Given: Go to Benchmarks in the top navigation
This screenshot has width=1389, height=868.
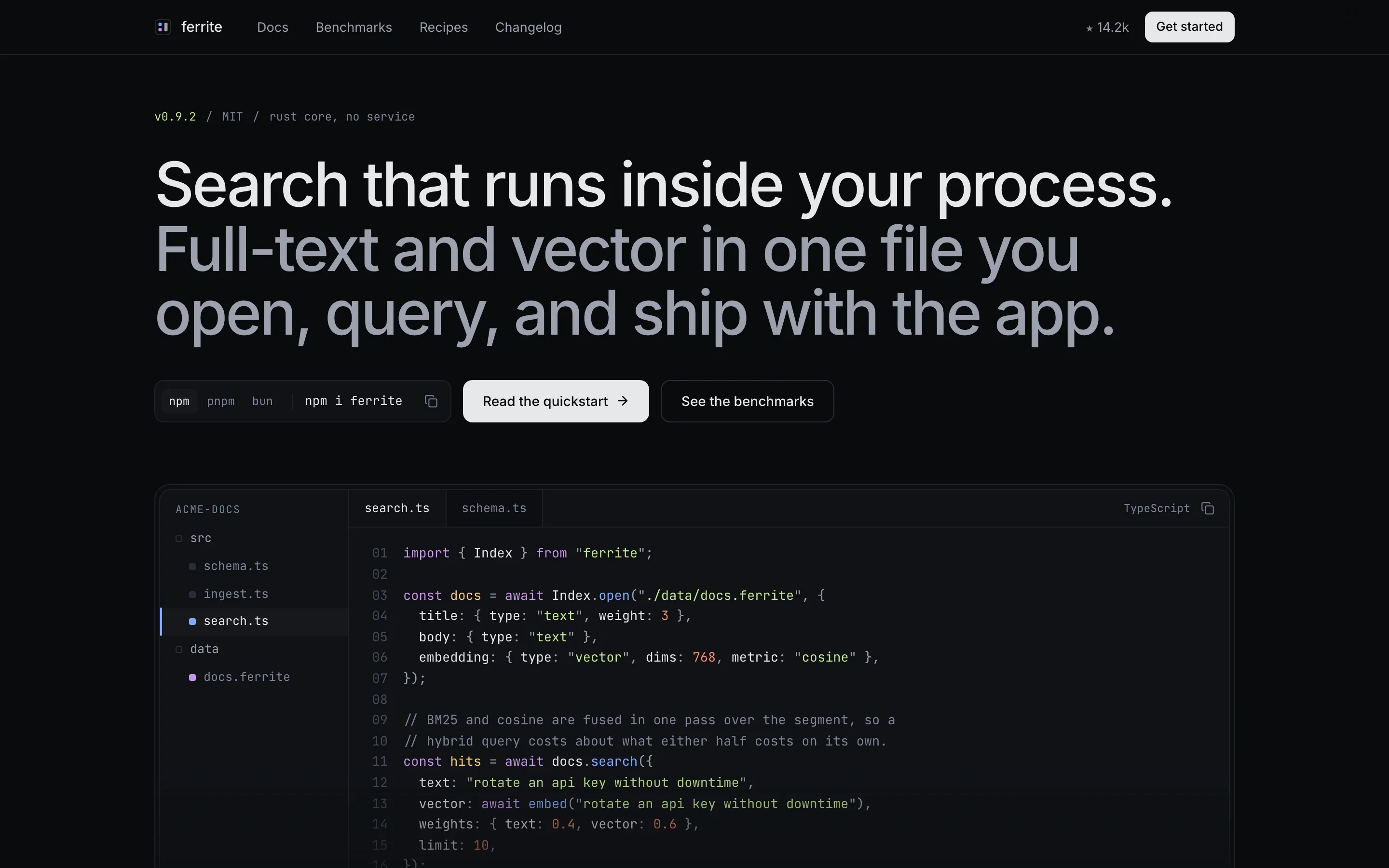Looking at the screenshot, I should (354, 27).
